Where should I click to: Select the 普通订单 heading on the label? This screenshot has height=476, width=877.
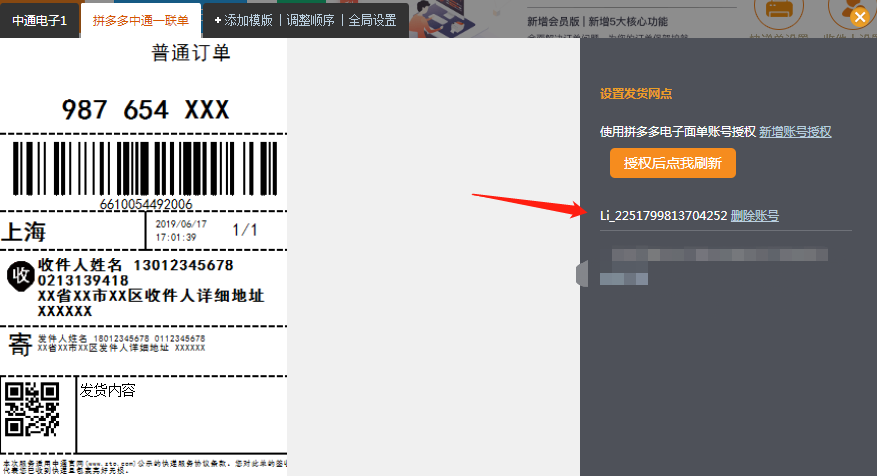[x=191, y=53]
